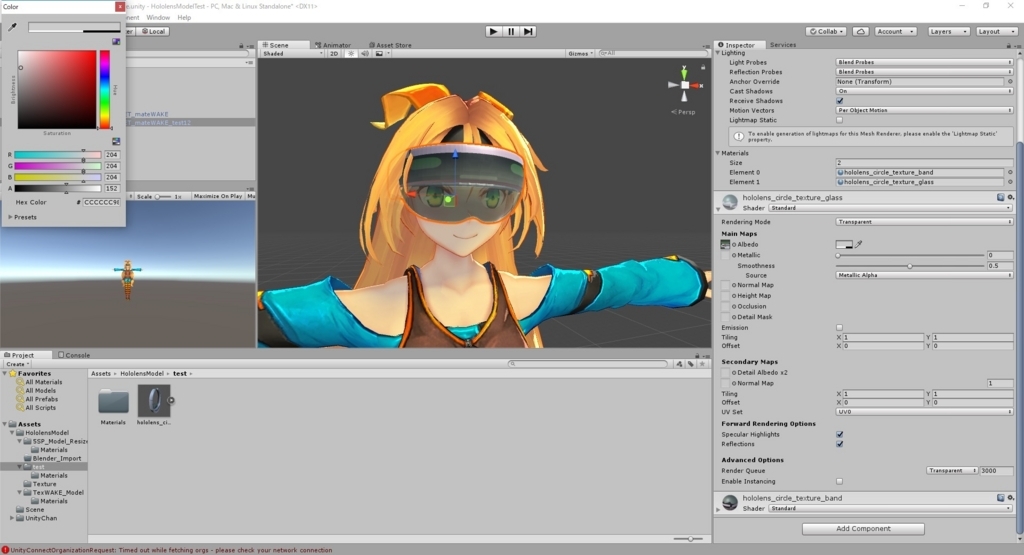
Task: Click the error icon in status bar
Action: [5, 550]
